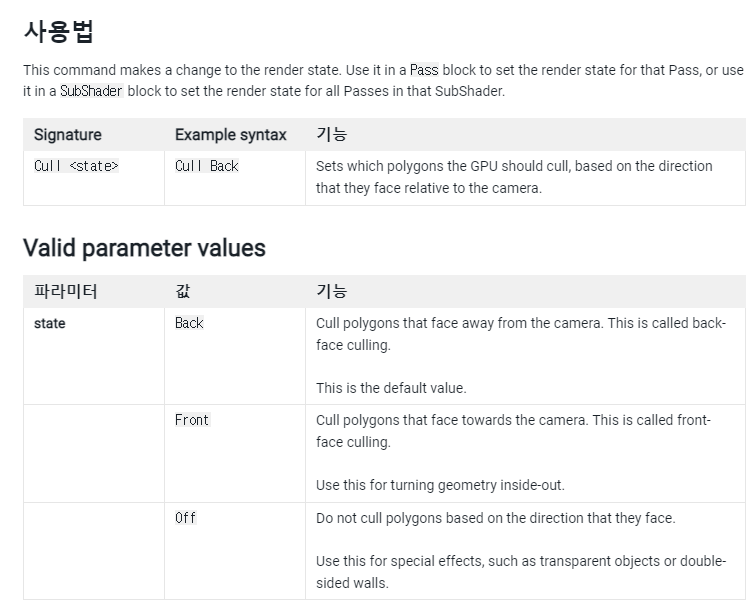
Task: Click "기능" header in the Signature table
Action: click(x=331, y=134)
